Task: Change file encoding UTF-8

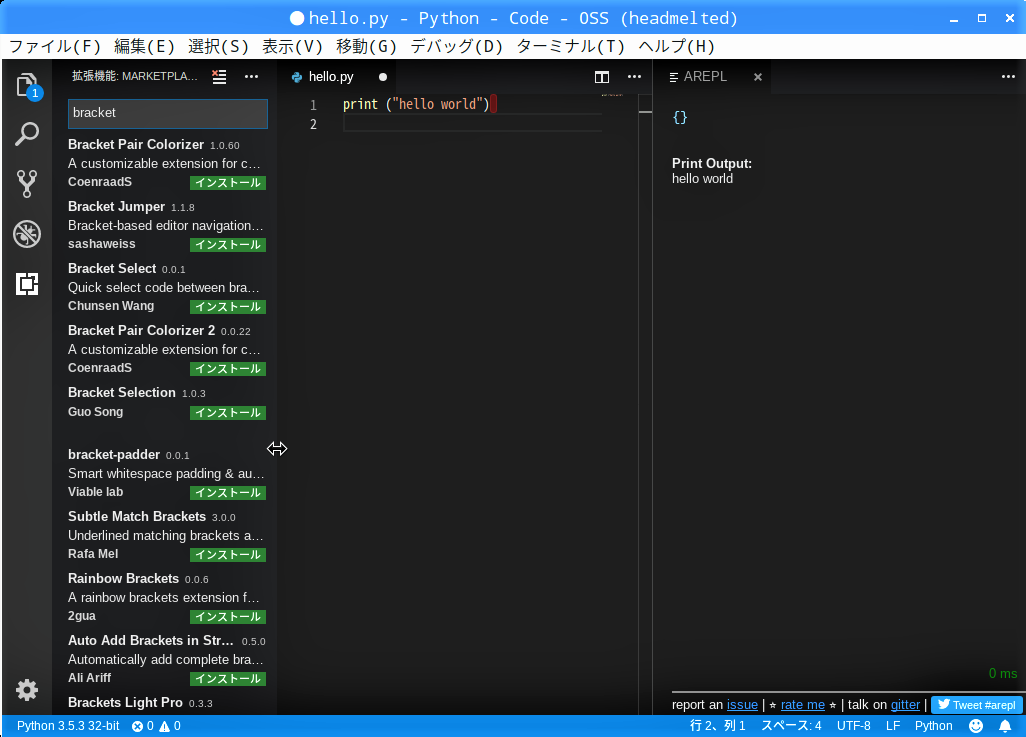Action: click(853, 726)
